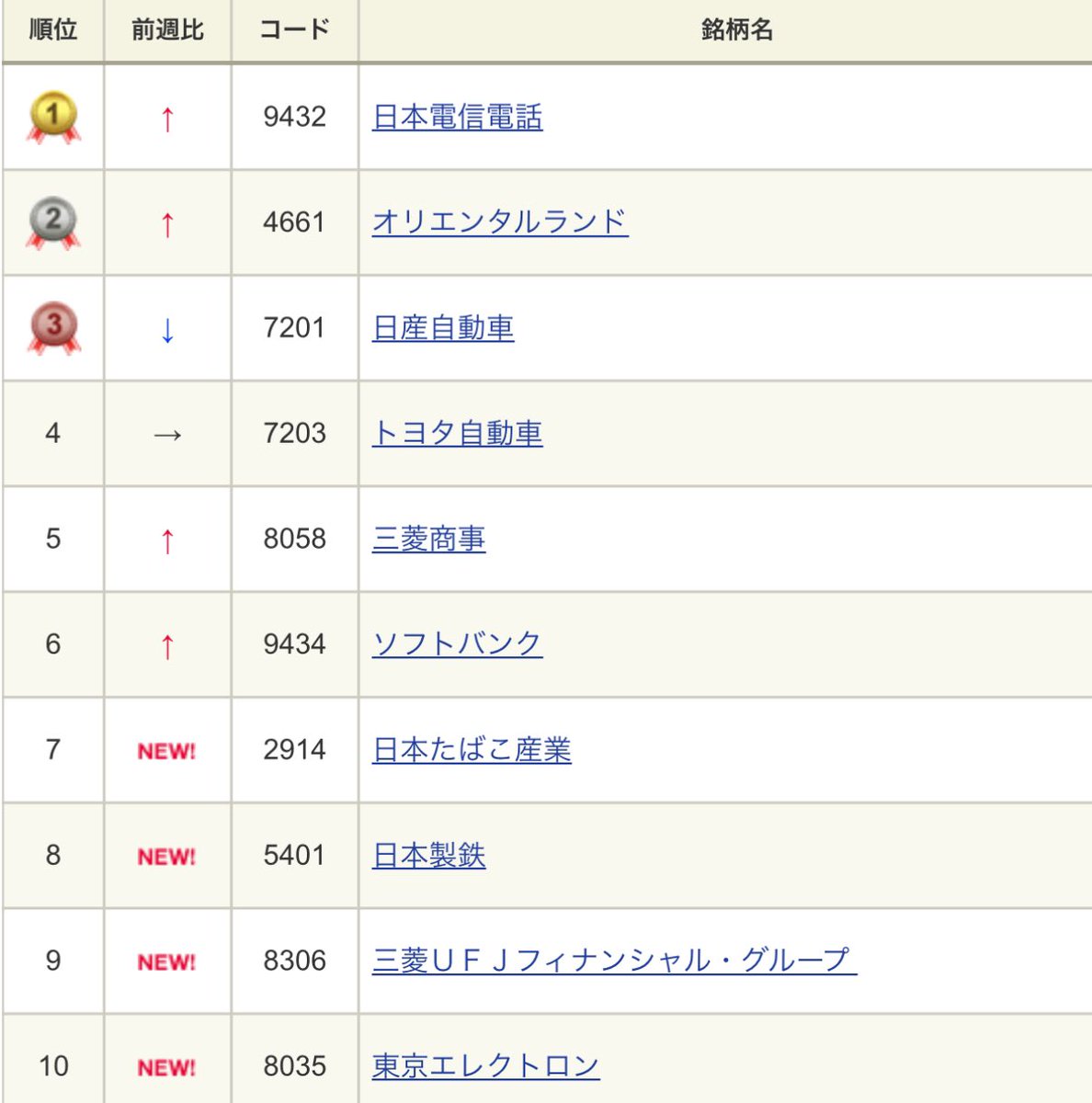The width and height of the screenshot is (1092, 1103).
Task: Click the bronze third-place medal icon
Action: [x=53, y=328]
